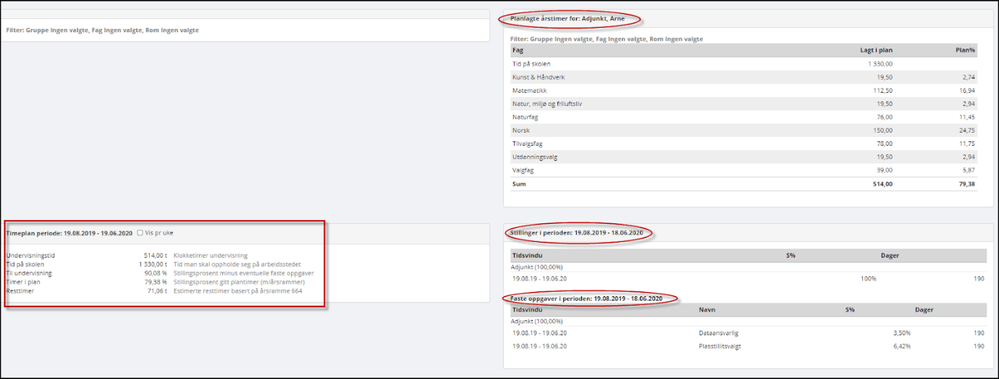Click the '100%' value in Stillinger table
The width and height of the screenshot is (999, 379).
pos(868,279)
